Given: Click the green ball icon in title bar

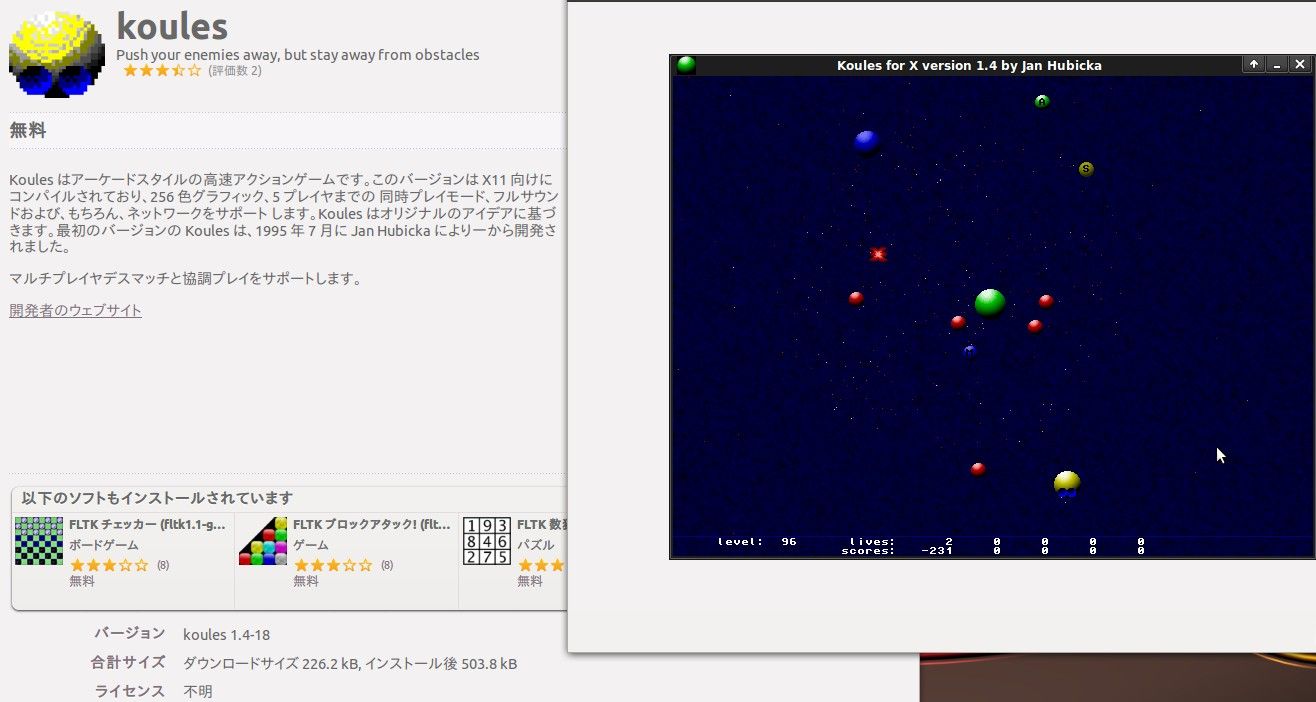Looking at the screenshot, I should [x=686, y=65].
